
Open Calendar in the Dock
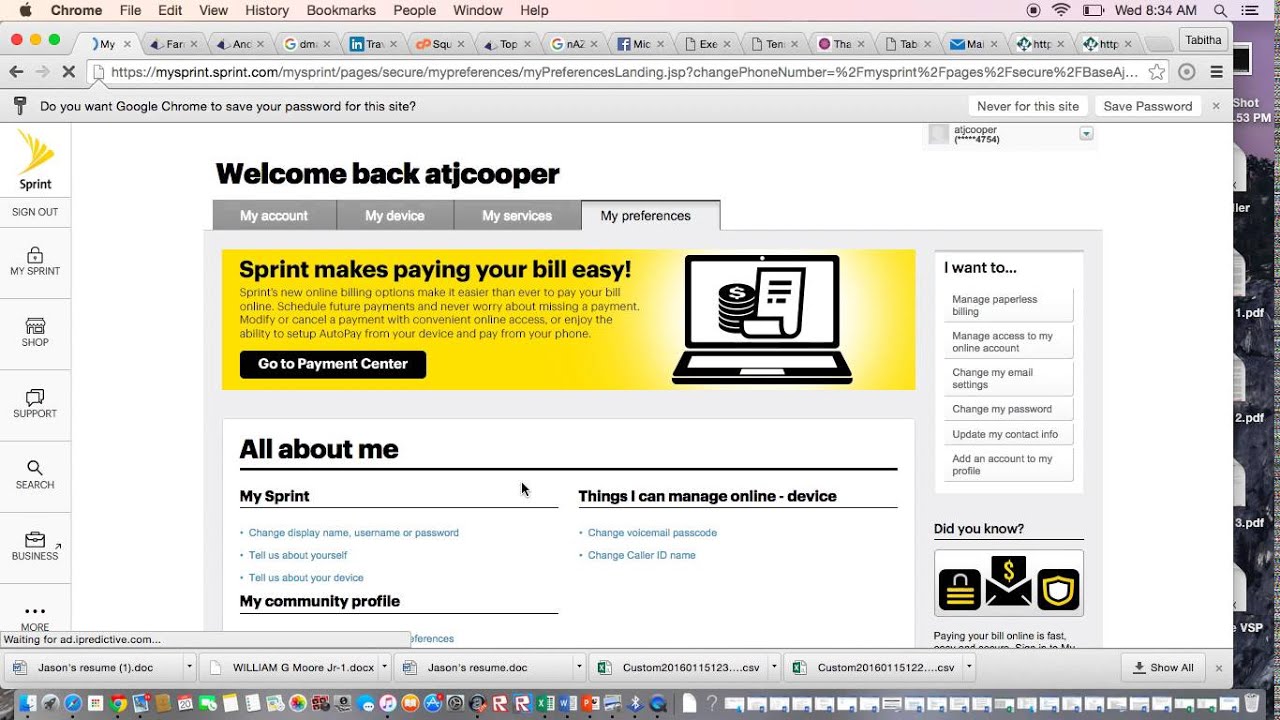[x=185, y=704]
